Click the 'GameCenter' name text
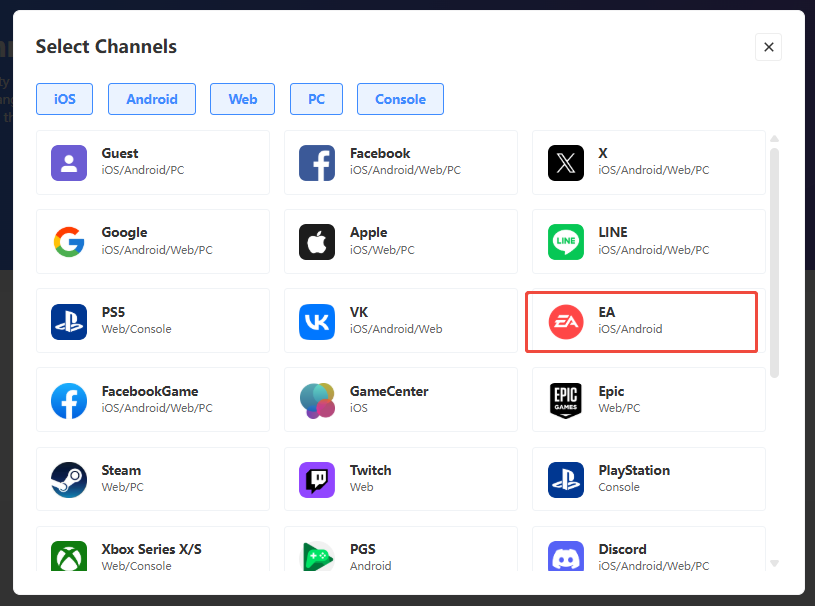 coord(389,391)
